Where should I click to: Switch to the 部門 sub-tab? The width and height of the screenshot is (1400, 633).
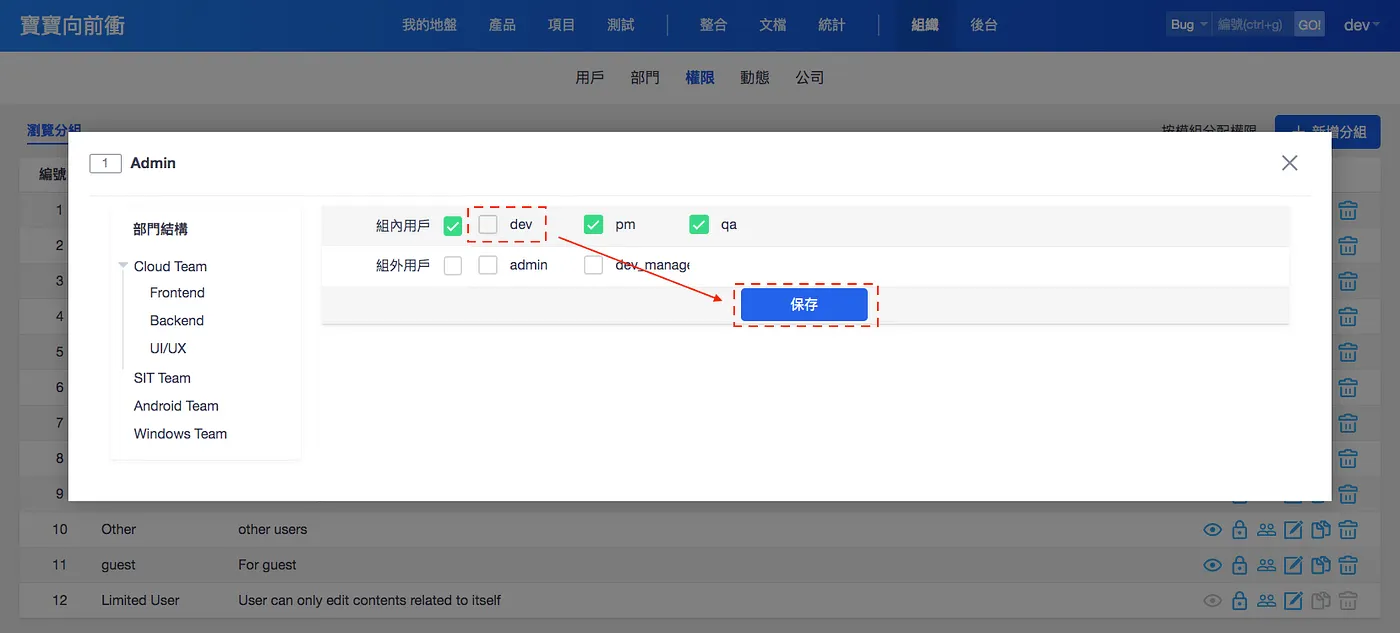tap(645, 77)
